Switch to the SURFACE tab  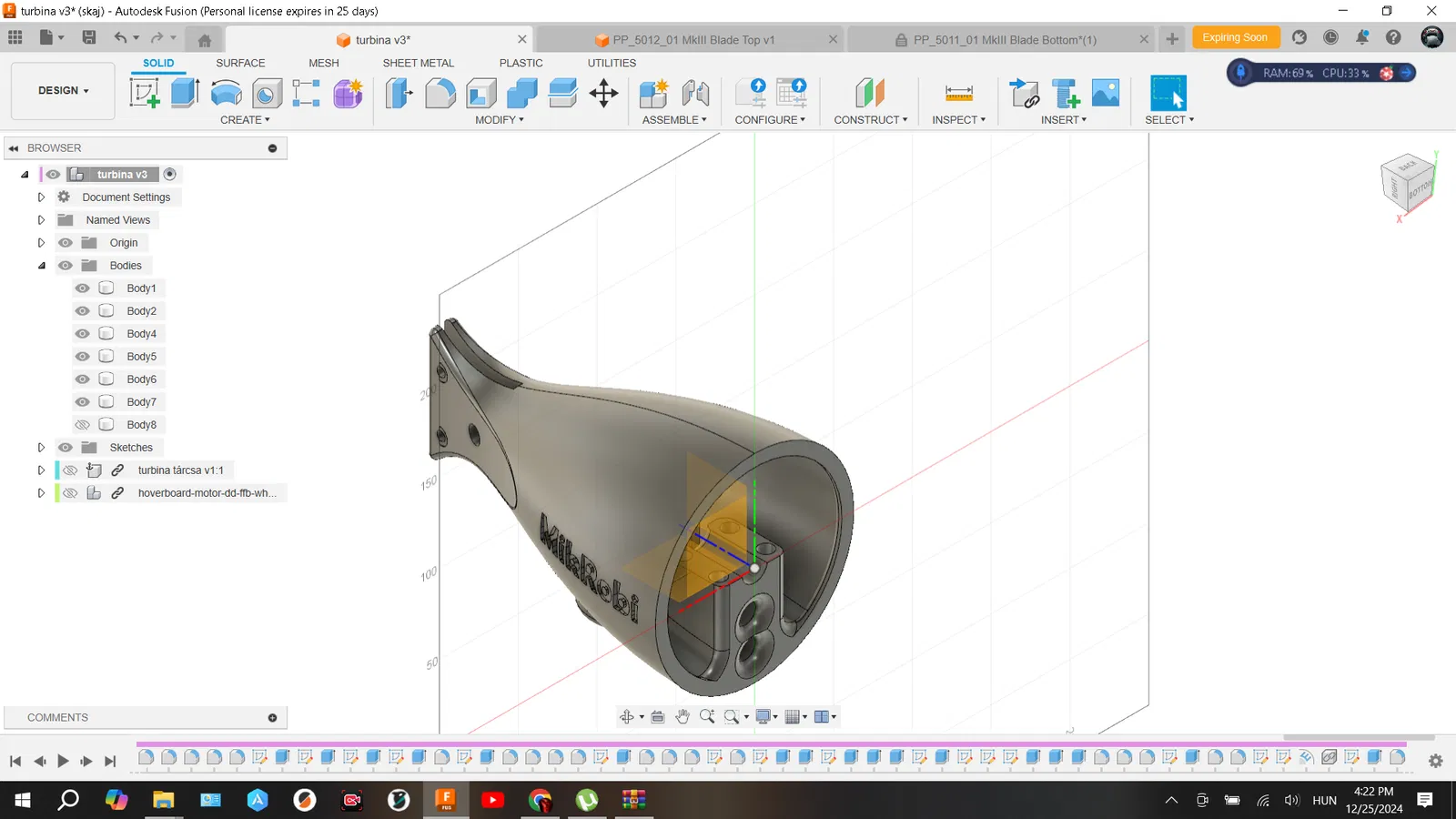pos(240,63)
